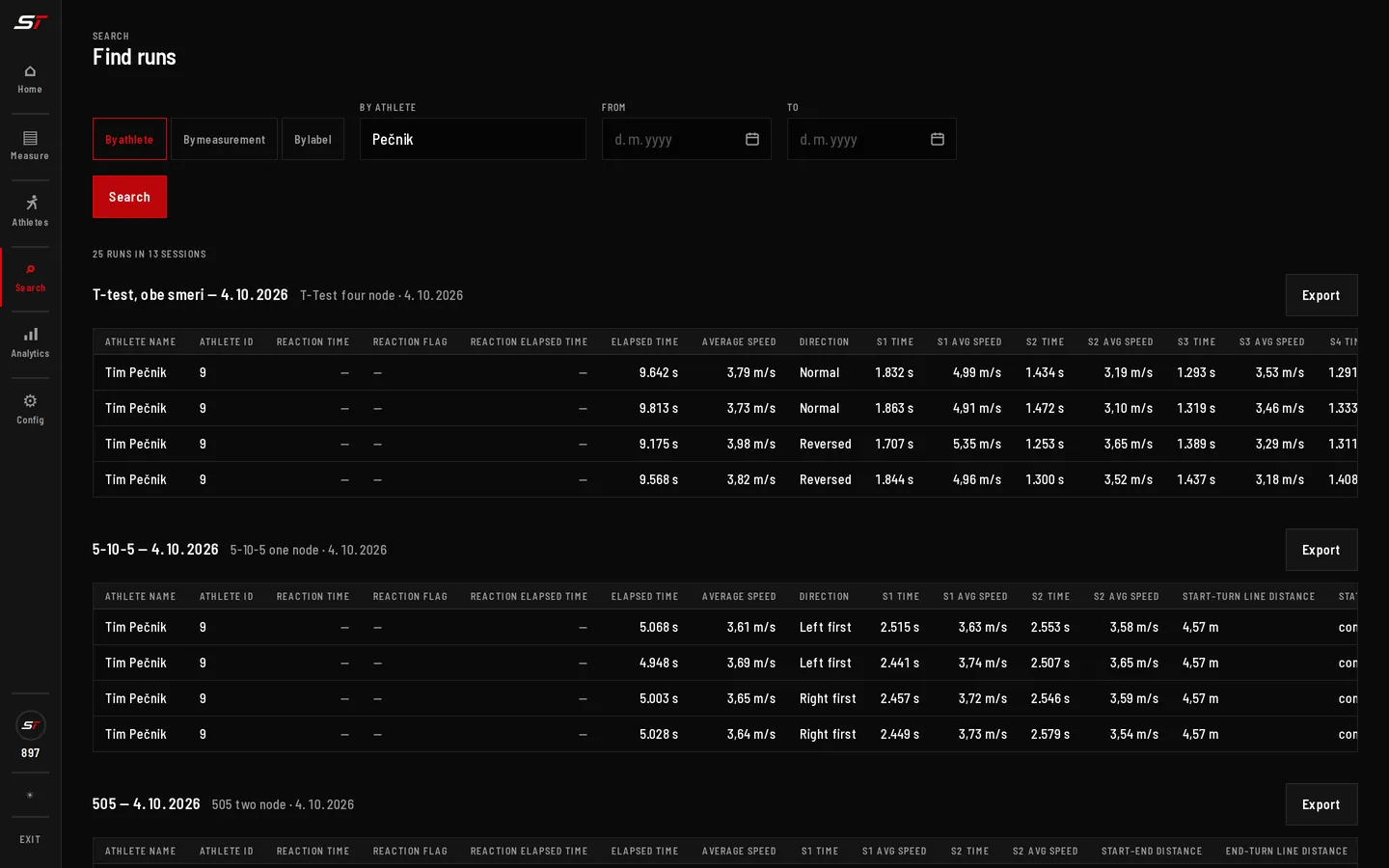Go to the Athletes section icon

click(31, 203)
